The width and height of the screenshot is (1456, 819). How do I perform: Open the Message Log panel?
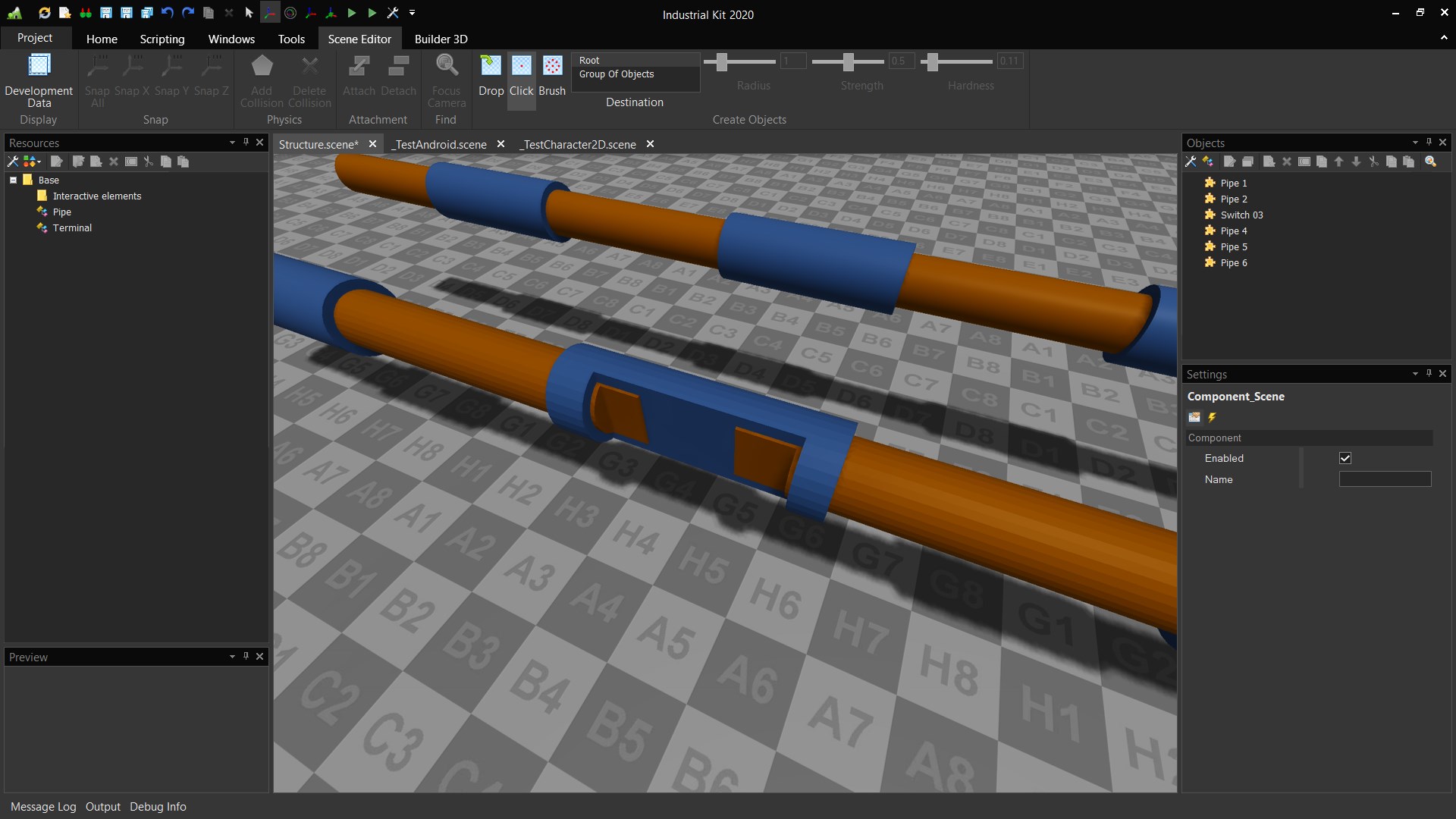tap(43, 807)
